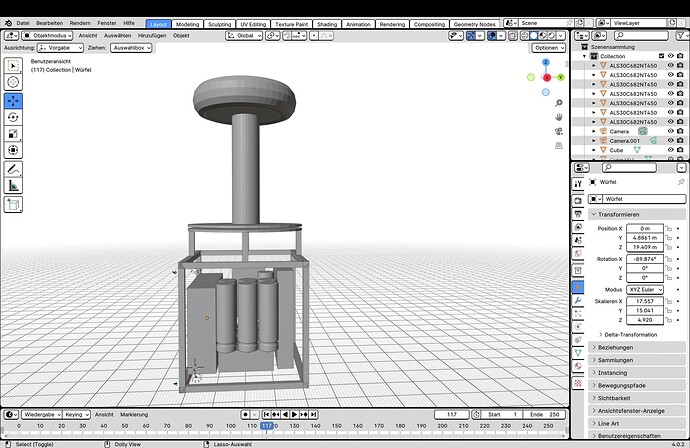Toggle the Collection exclude checkbox
This screenshot has height=448, width=690.
661,56
